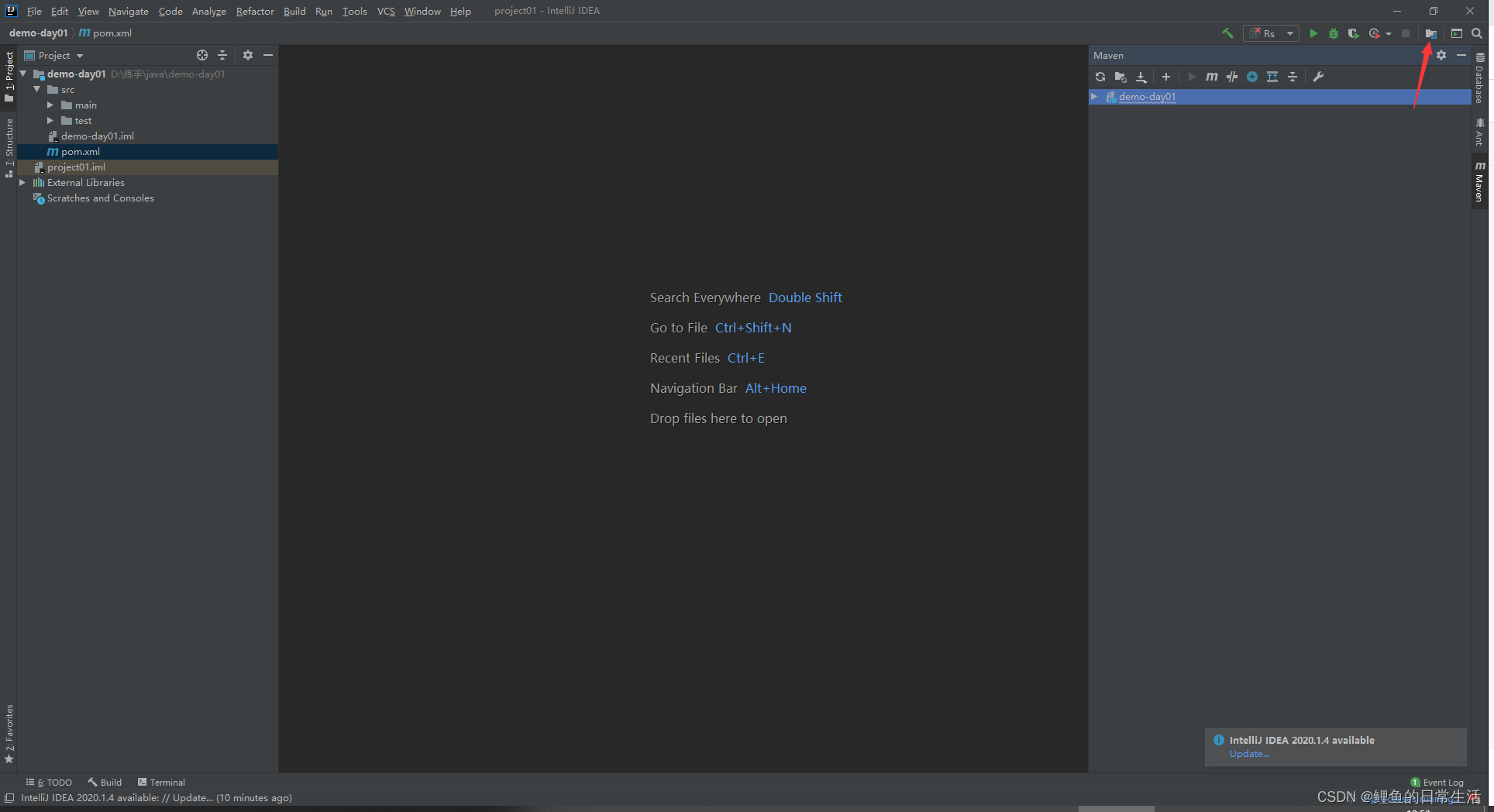
Task: Open the Rs run configuration dropdown
Action: coord(1271,33)
